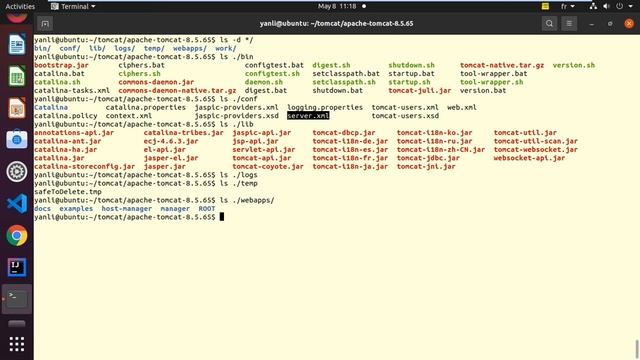Click catalina.sh in bin listing

click(x=57, y=82)
